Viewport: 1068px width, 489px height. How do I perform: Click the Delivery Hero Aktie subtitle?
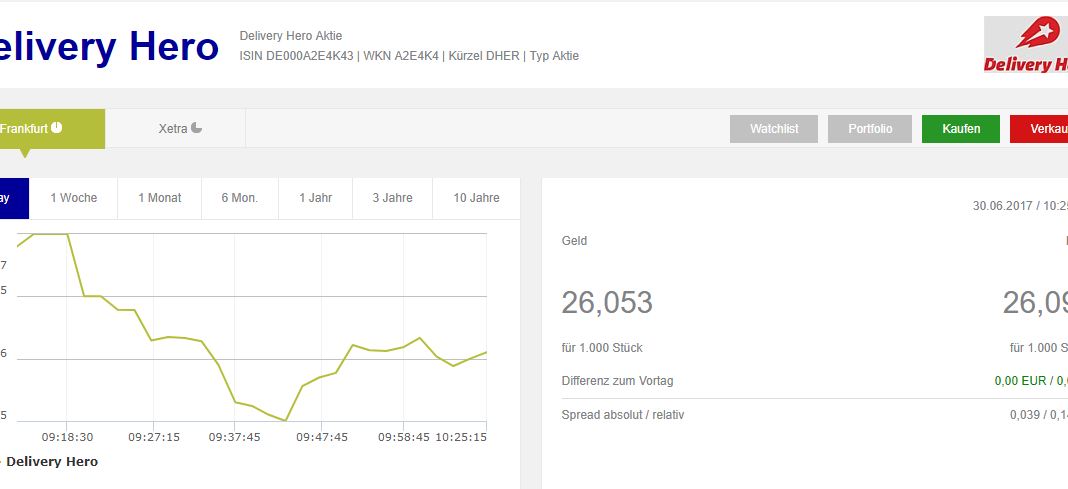[x=291, y=35]
